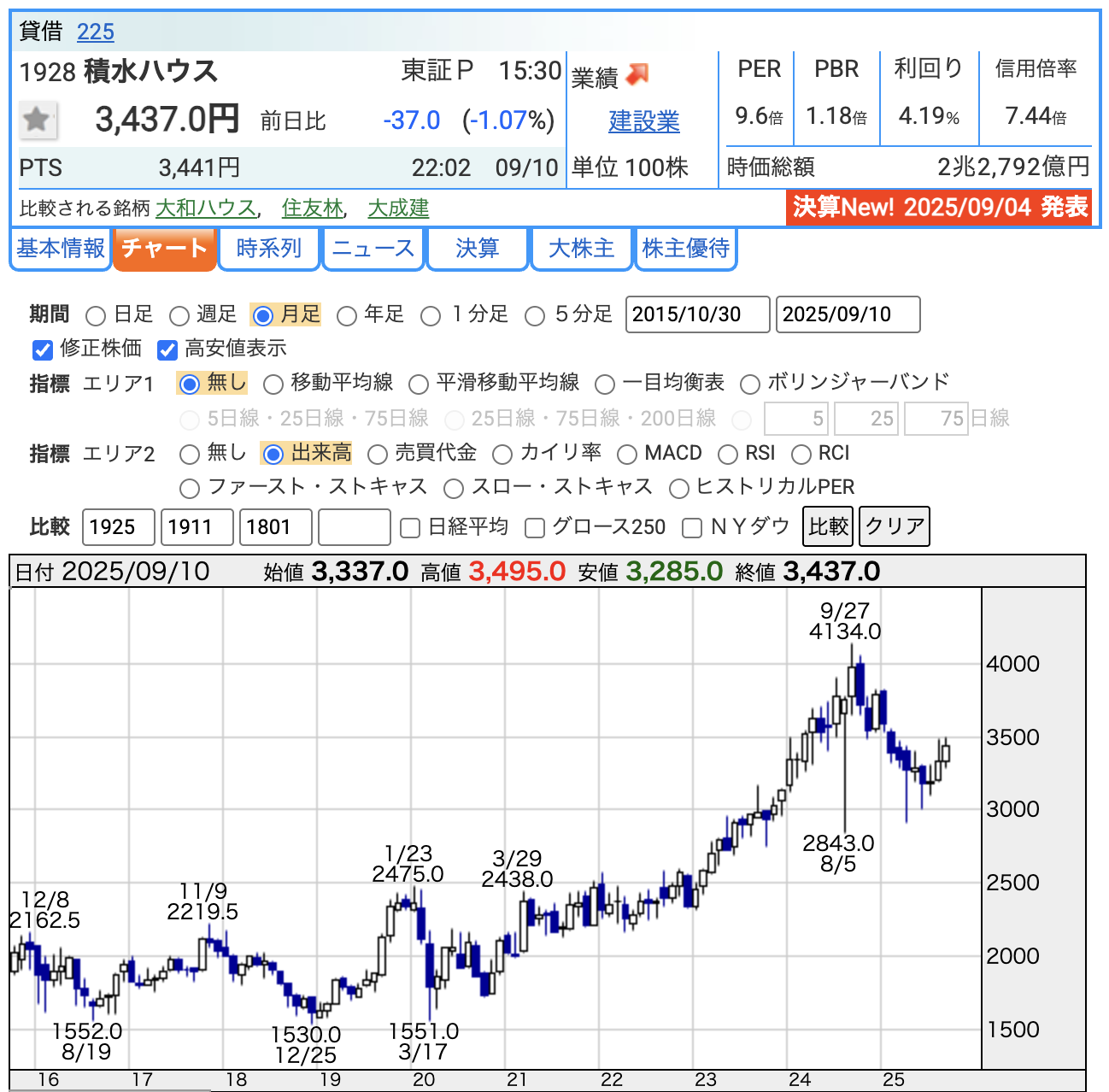Select エリア1 無し radio button
The width and height of the screenshot is (1109, 1092).
[x=190, y=385]
